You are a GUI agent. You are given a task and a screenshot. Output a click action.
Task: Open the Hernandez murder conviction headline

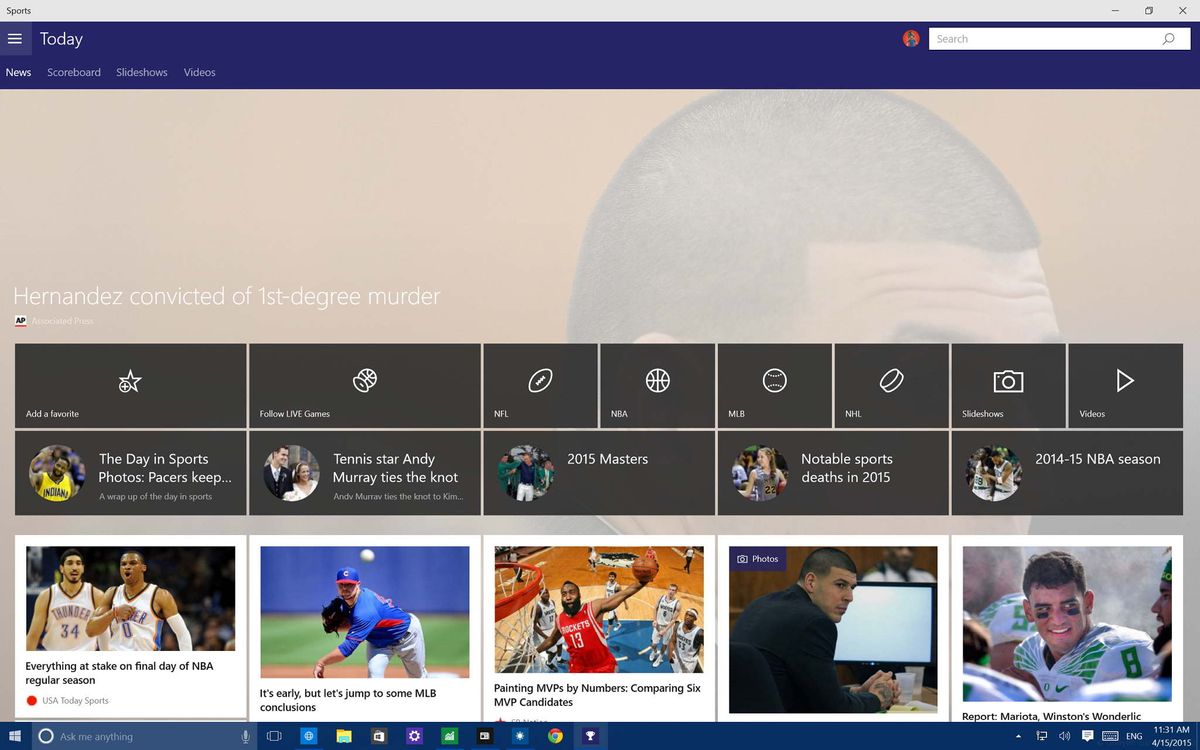pyautogui.click(x=225, y=296)
